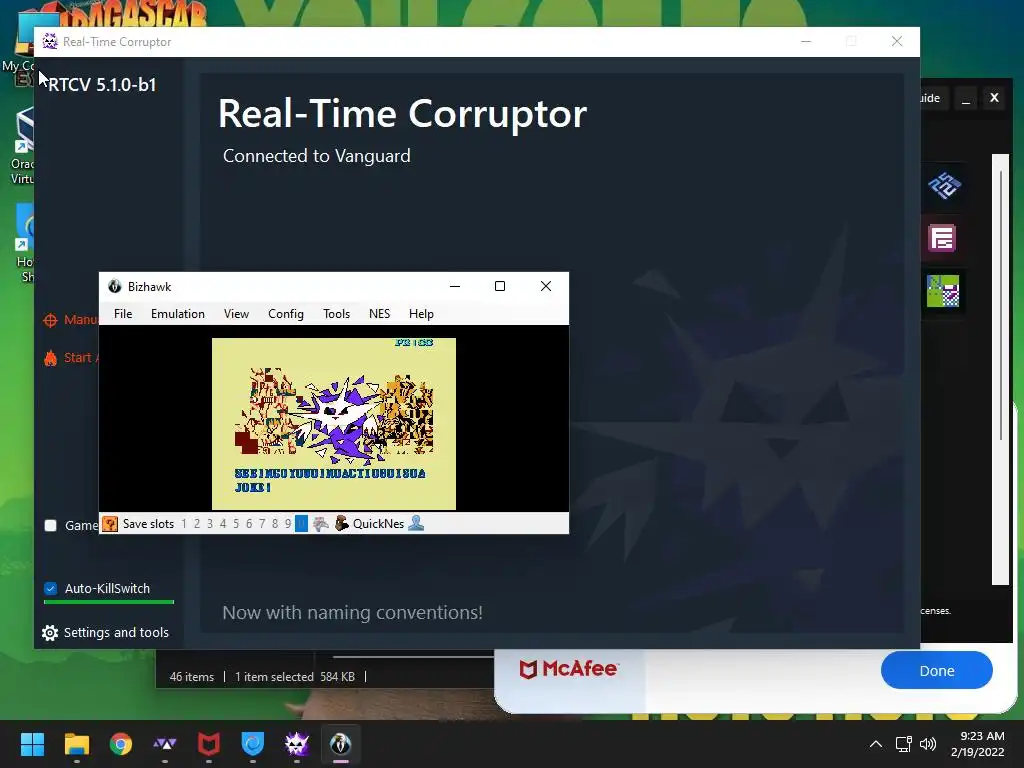Open Settings and tools in RTC
This screenshot has height=768, width=1024.
coord(105,632)
